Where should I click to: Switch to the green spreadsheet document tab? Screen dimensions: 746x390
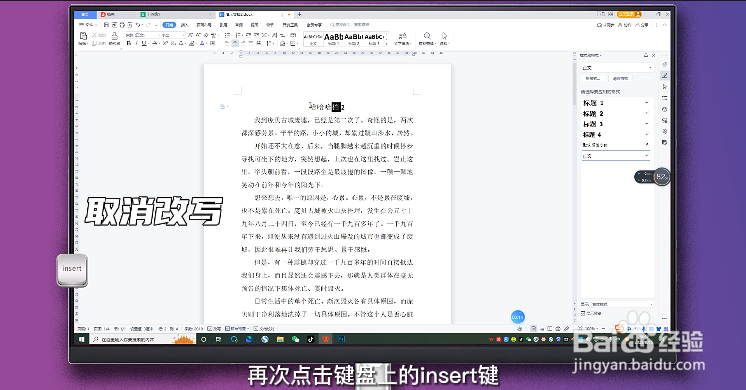177,14
